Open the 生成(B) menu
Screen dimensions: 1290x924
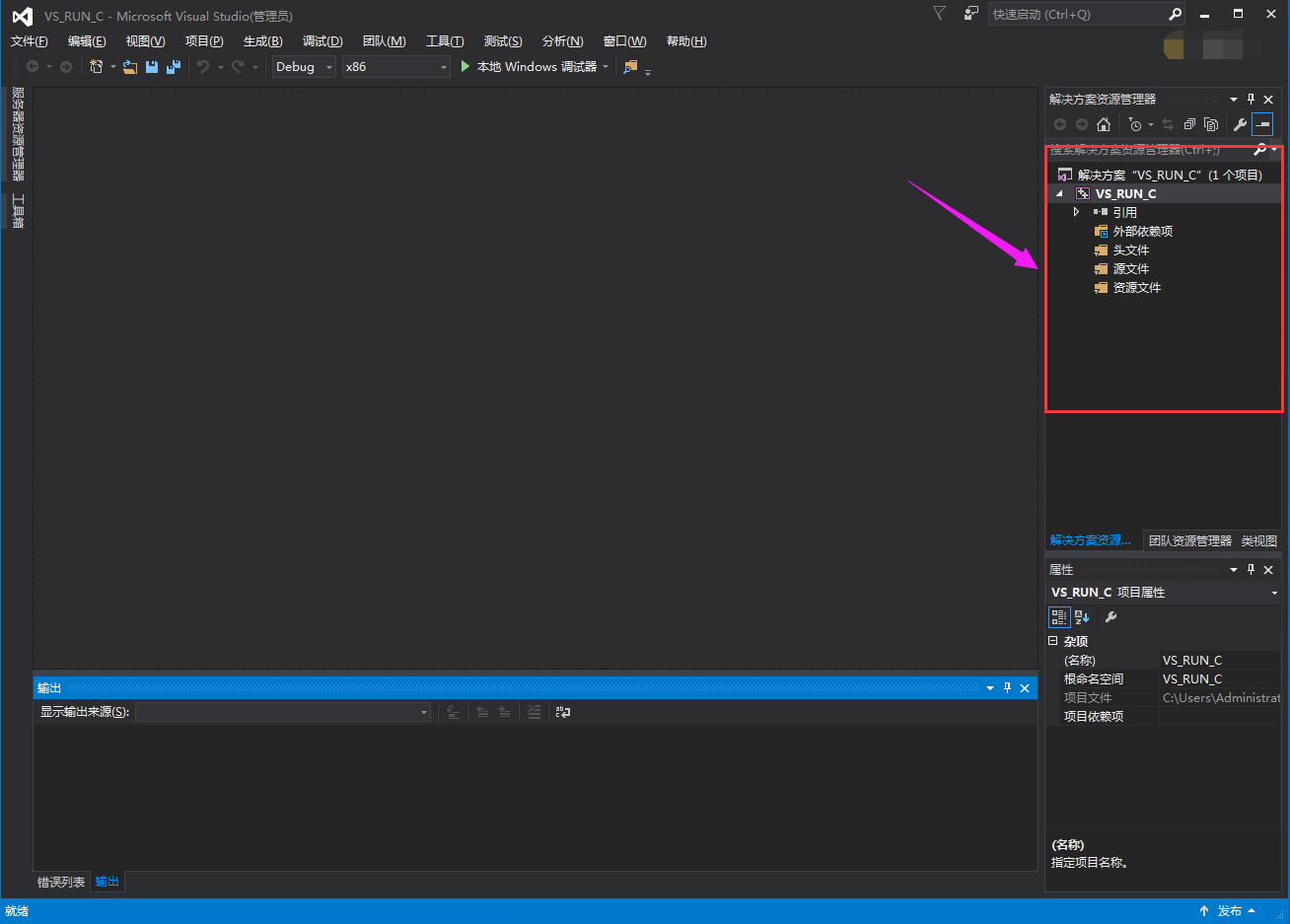263,41
